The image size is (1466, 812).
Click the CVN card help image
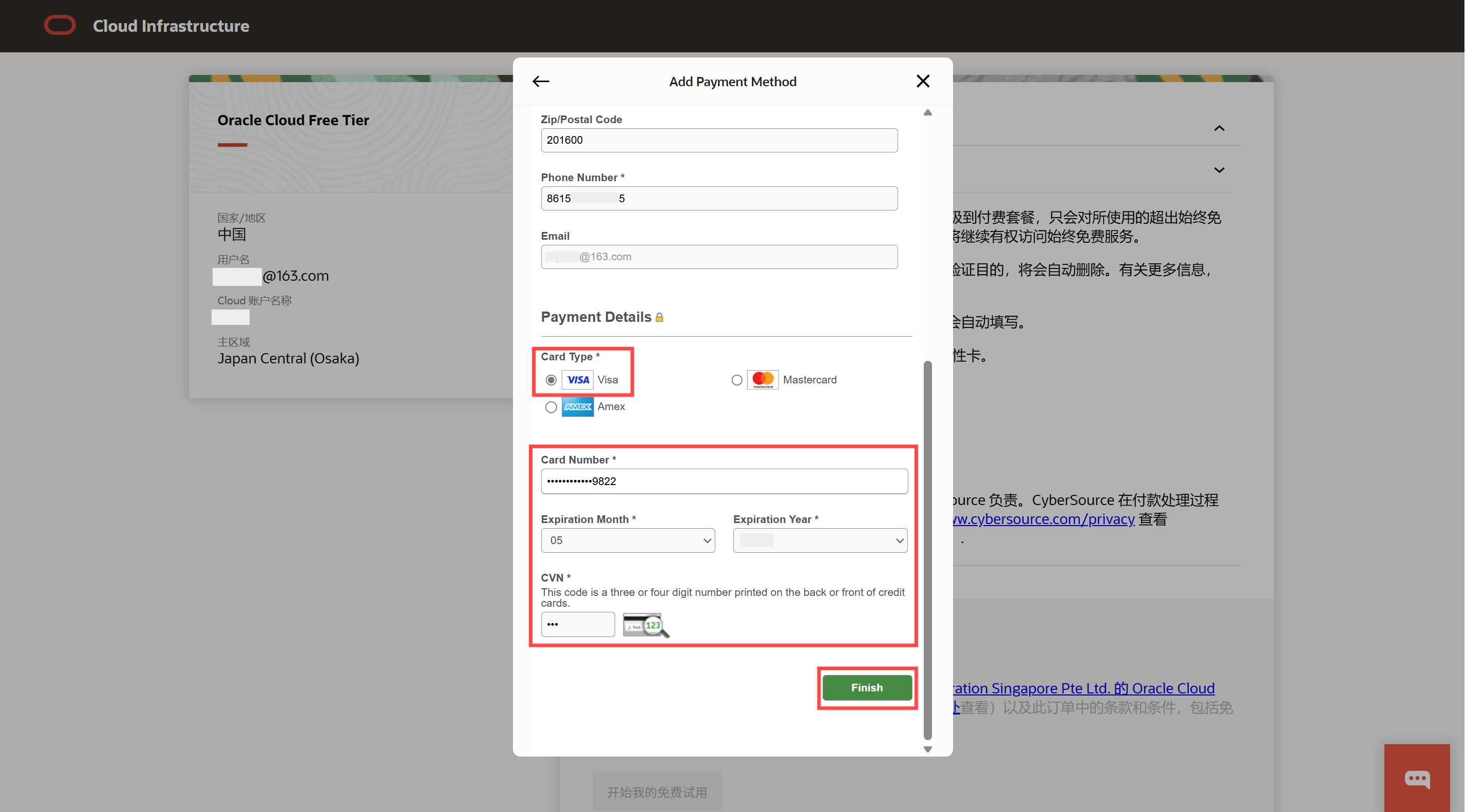coord(646,625)
